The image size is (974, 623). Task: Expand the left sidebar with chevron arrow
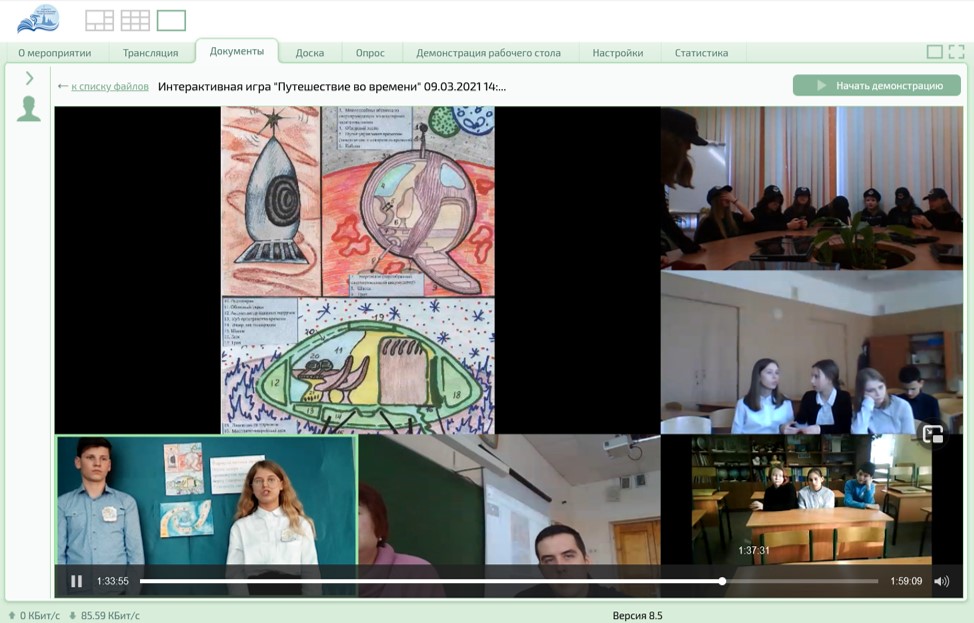(29, 78)
